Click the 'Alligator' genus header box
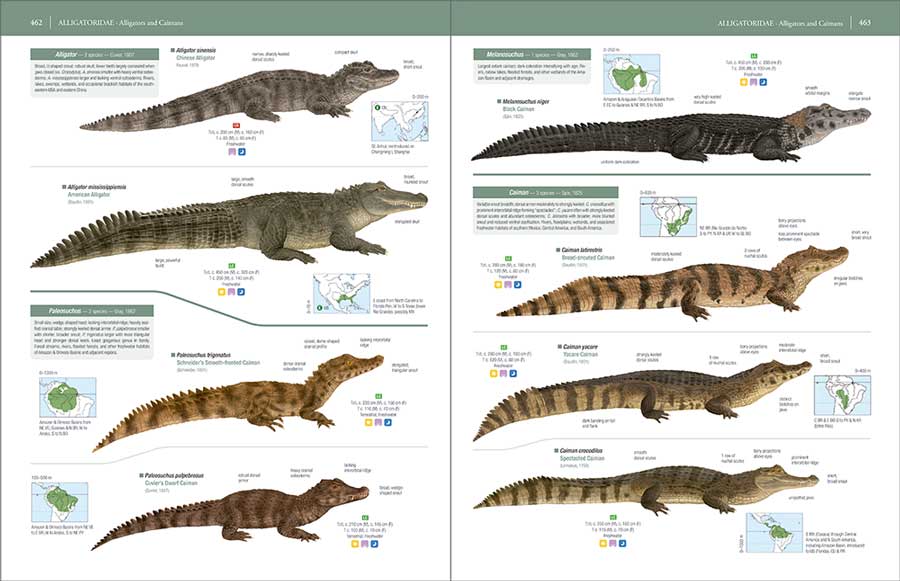This screenshot has height=581, width=900. tap(95, 55)
